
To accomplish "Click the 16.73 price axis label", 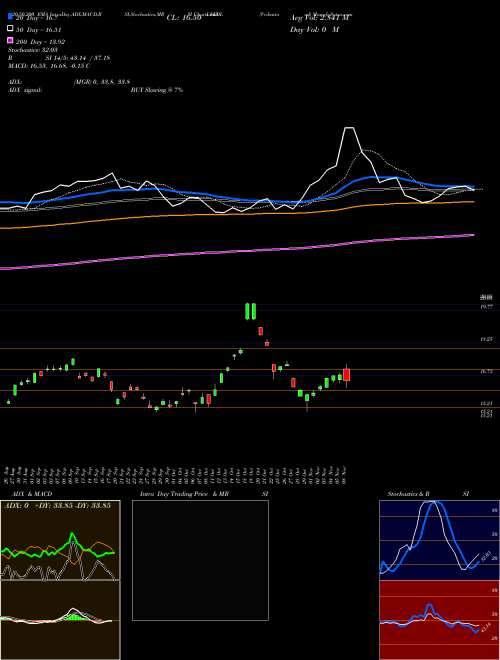I will click(486, 371).
